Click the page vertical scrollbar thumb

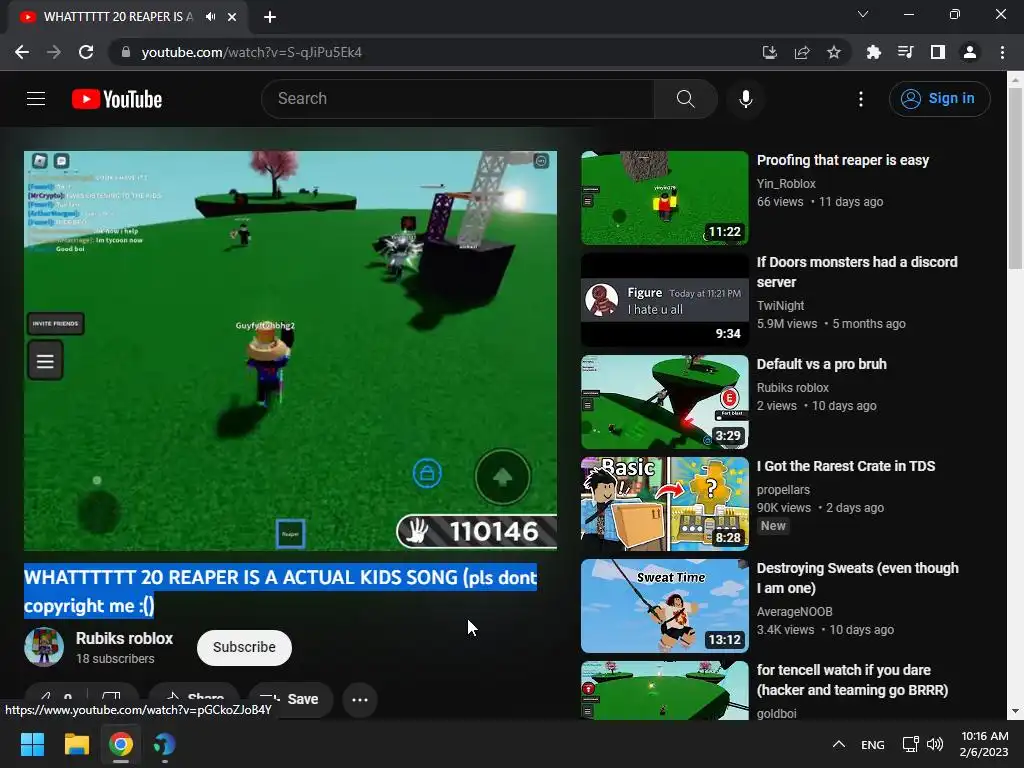[x=1015, y=178]
